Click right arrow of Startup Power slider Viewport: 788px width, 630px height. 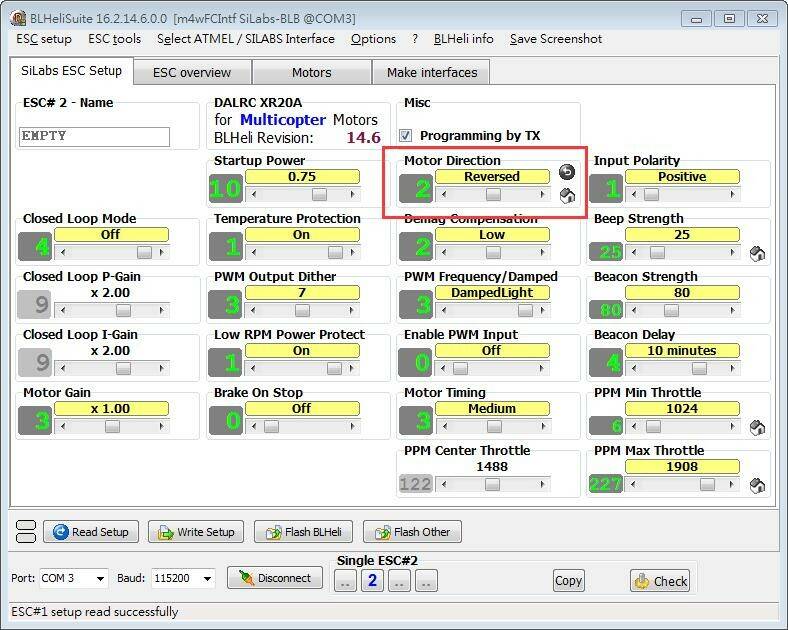click(352, 194)
